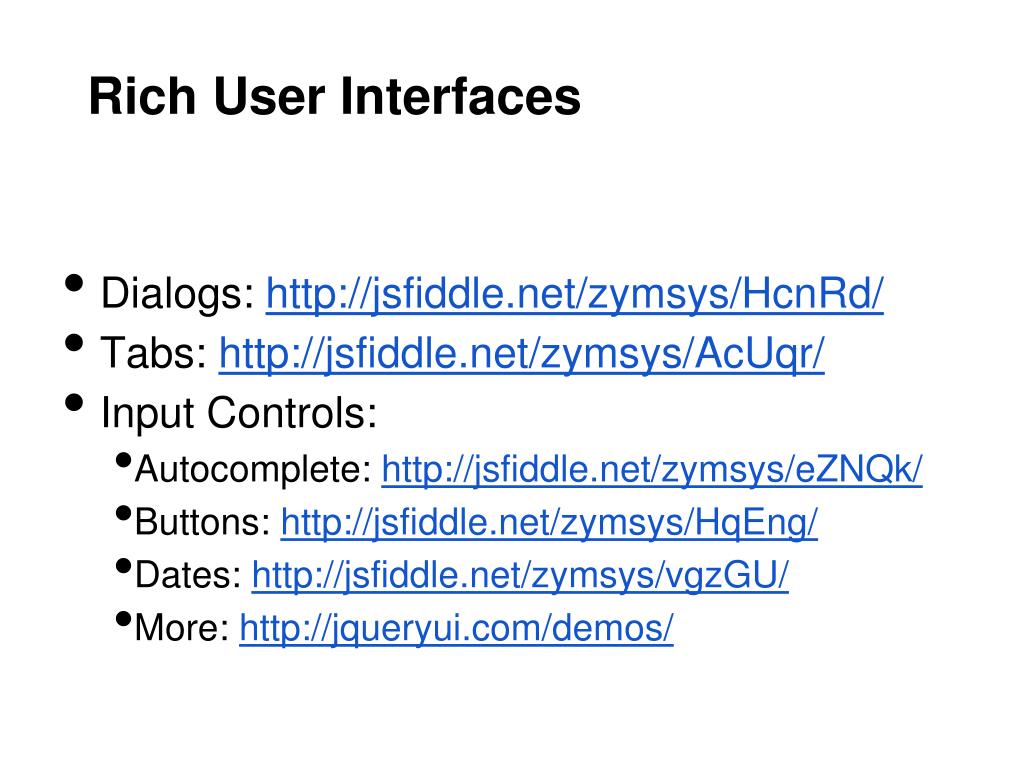The height and width of the screenshot is (768, 1024).
Task: Open the Dates vgzGU jsfiddle link
Action: coord(520,575)
